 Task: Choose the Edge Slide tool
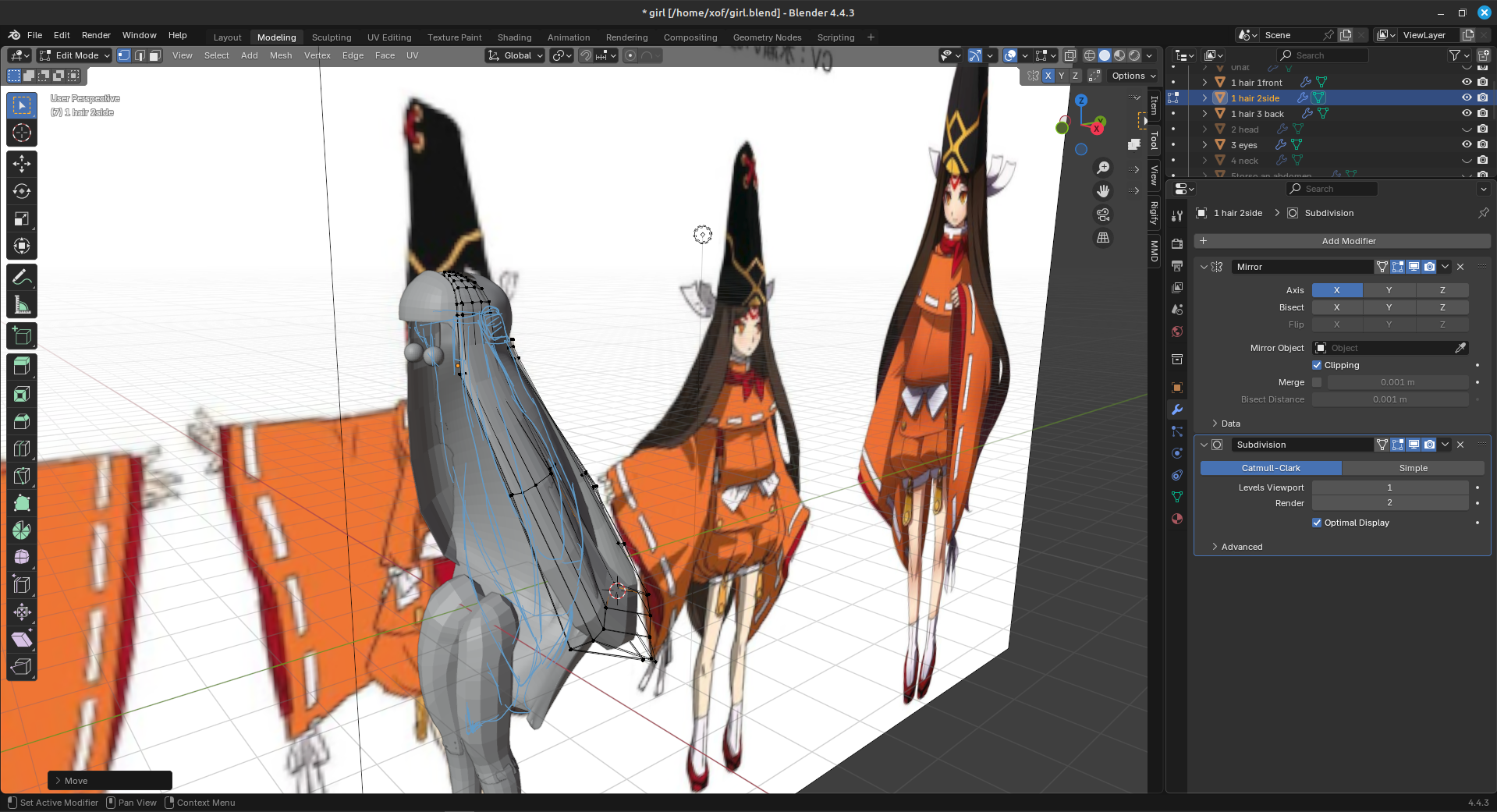coord(22,584)
